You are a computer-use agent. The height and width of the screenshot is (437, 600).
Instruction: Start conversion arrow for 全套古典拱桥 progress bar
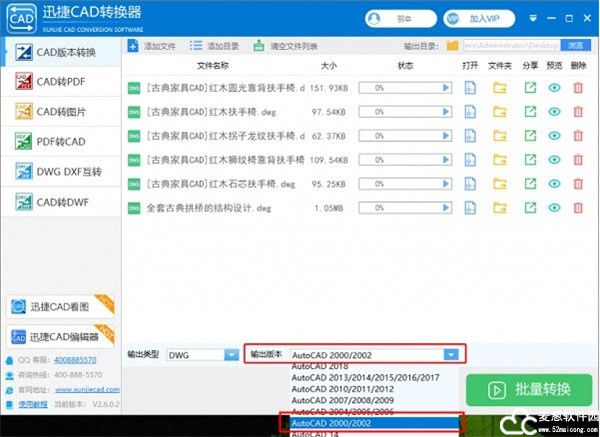tap(446, 208)
